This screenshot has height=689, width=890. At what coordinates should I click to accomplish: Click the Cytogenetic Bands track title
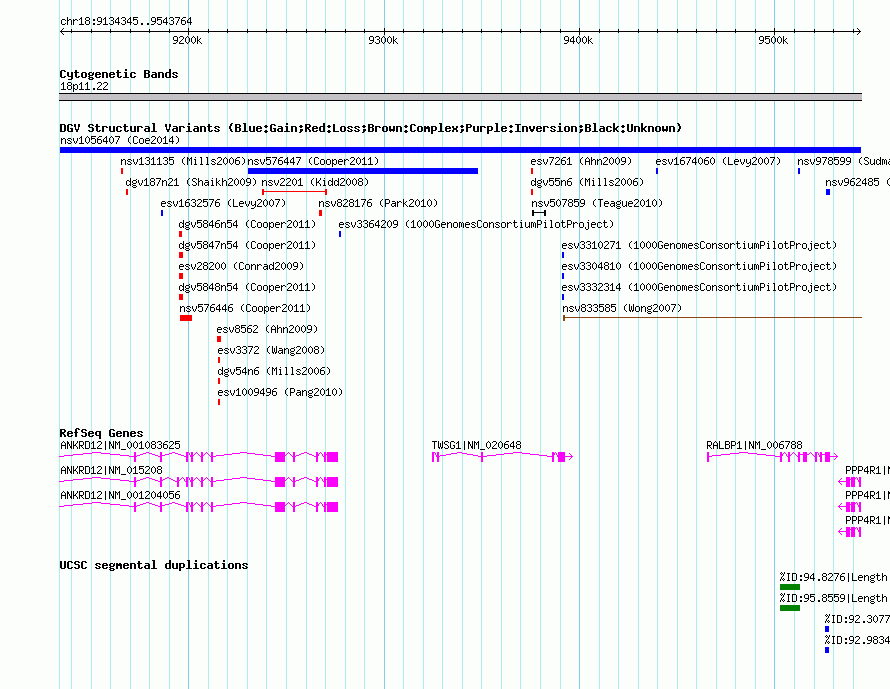coord(119,74)
